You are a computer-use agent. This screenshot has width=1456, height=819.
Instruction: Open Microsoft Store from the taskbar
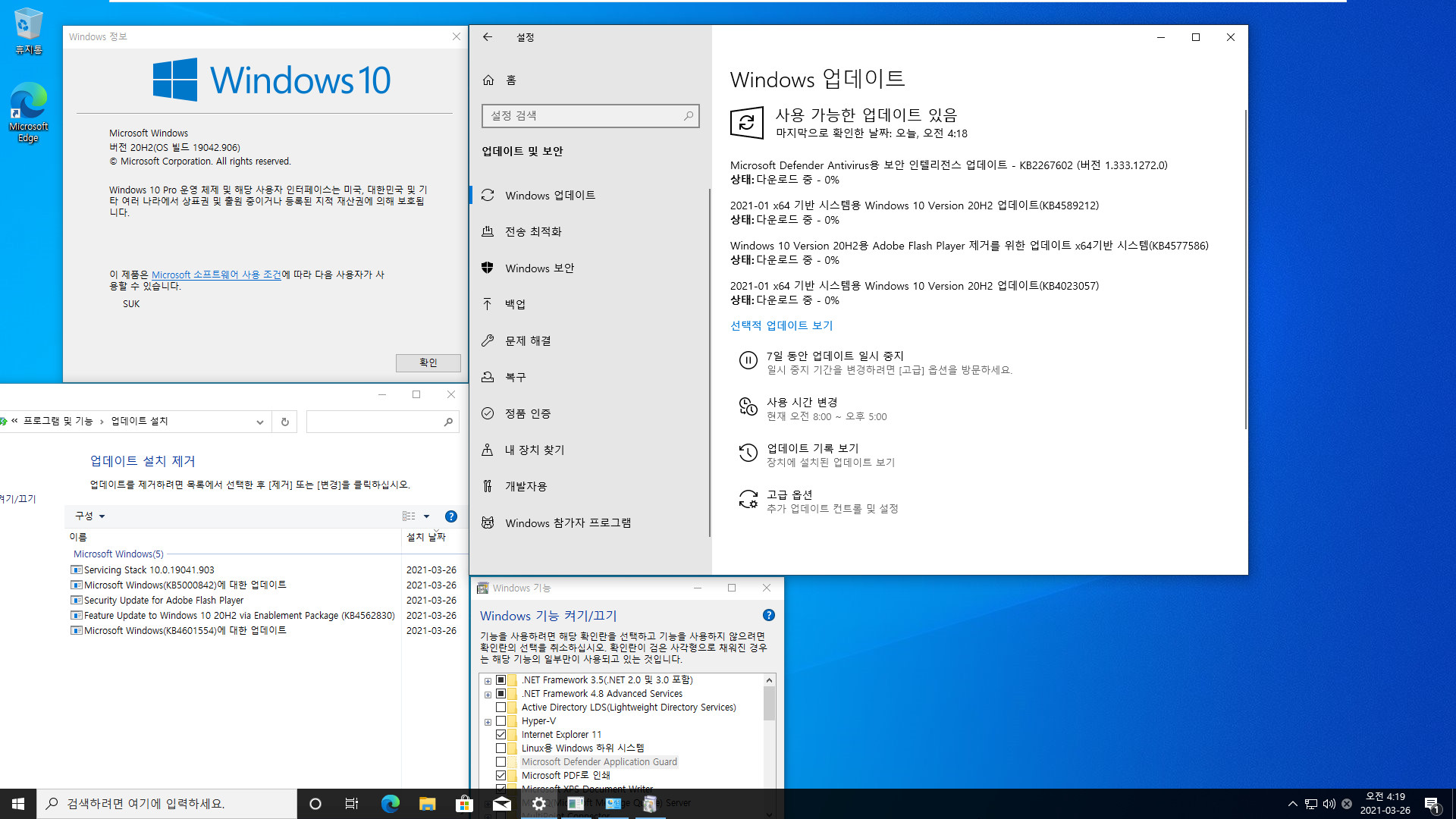coord(464,804)
